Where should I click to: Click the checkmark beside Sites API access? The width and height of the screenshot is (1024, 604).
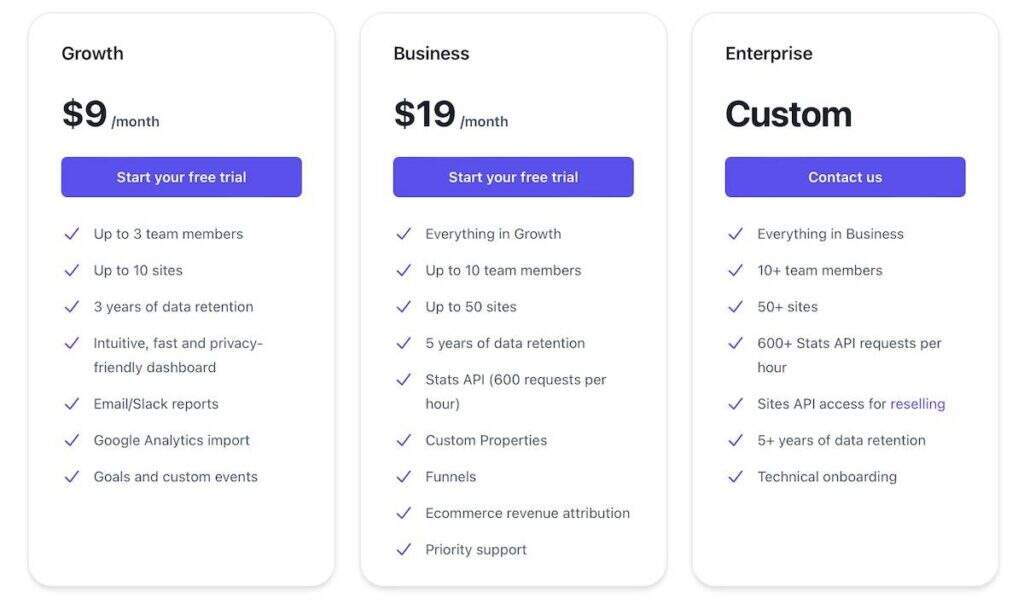(736, 404)
